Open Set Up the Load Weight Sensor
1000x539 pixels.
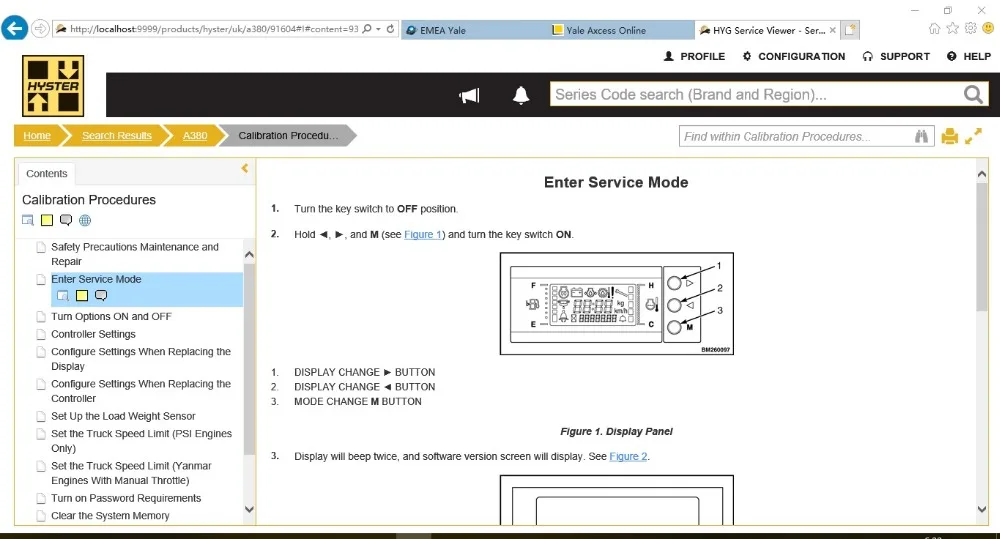[123, 416]
